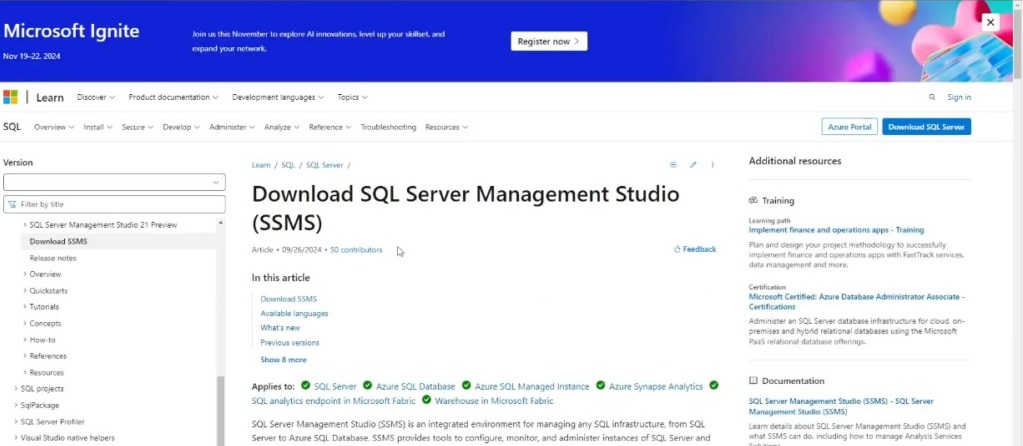Expand the Overview sidebar node

[42, 275]
